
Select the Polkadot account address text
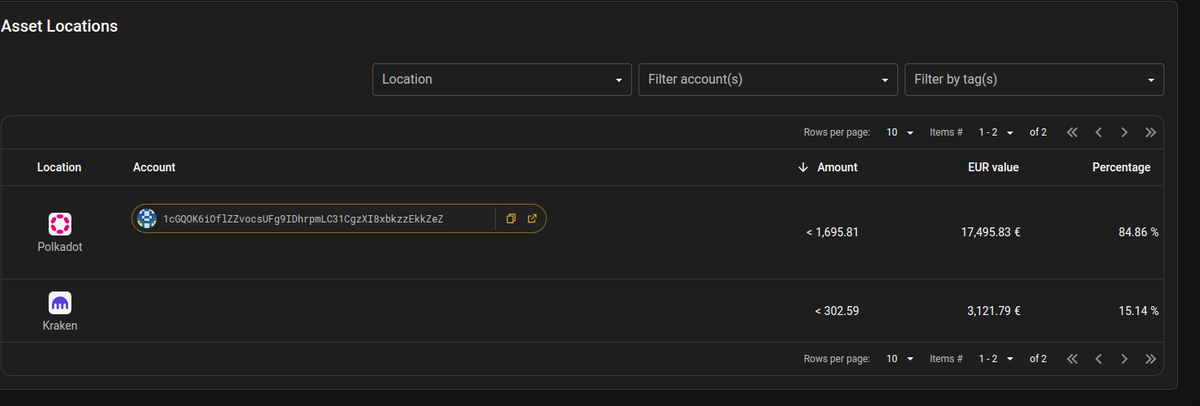click(303, 219)
